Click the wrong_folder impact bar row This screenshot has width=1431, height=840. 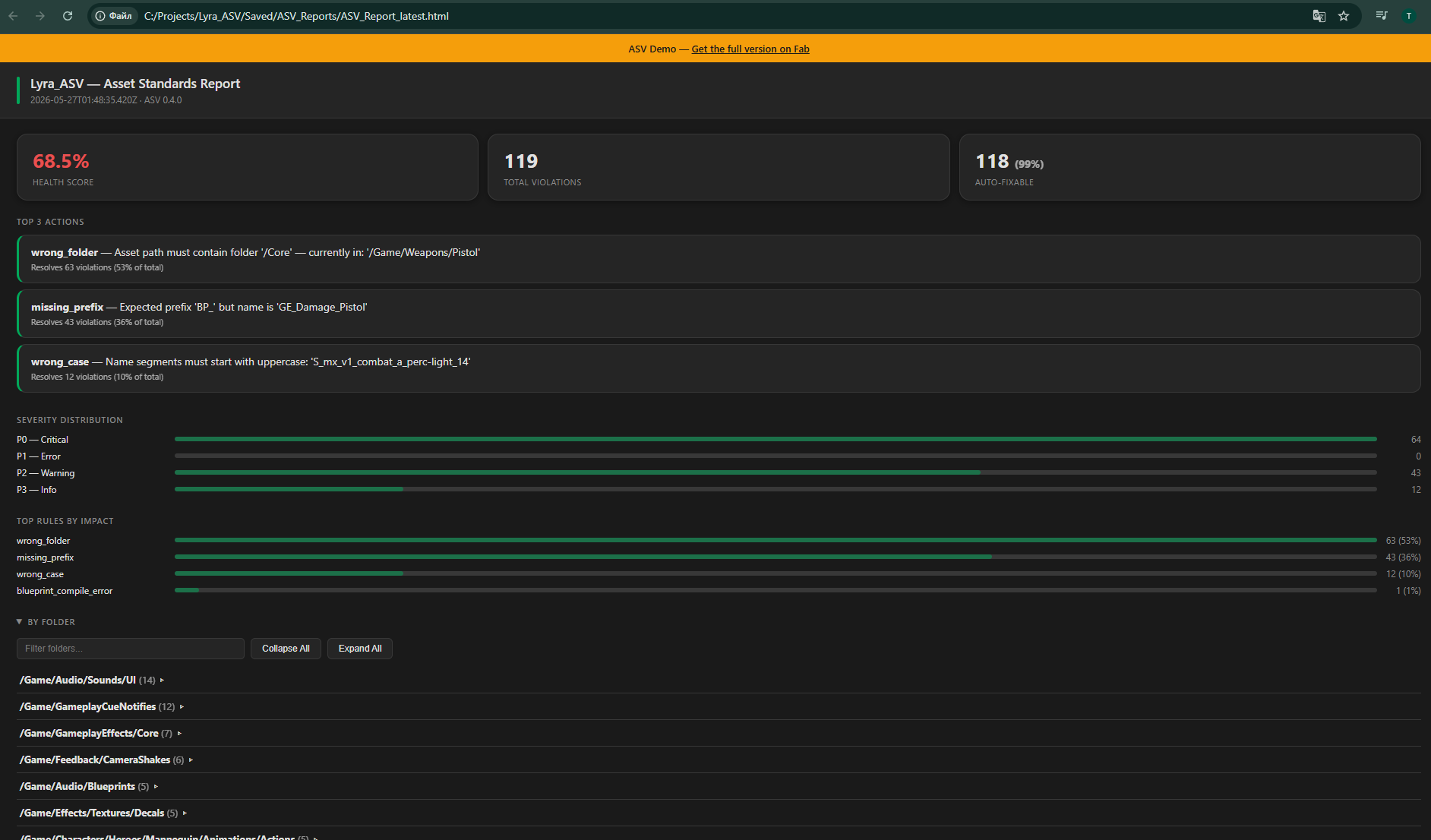[719, 540]
